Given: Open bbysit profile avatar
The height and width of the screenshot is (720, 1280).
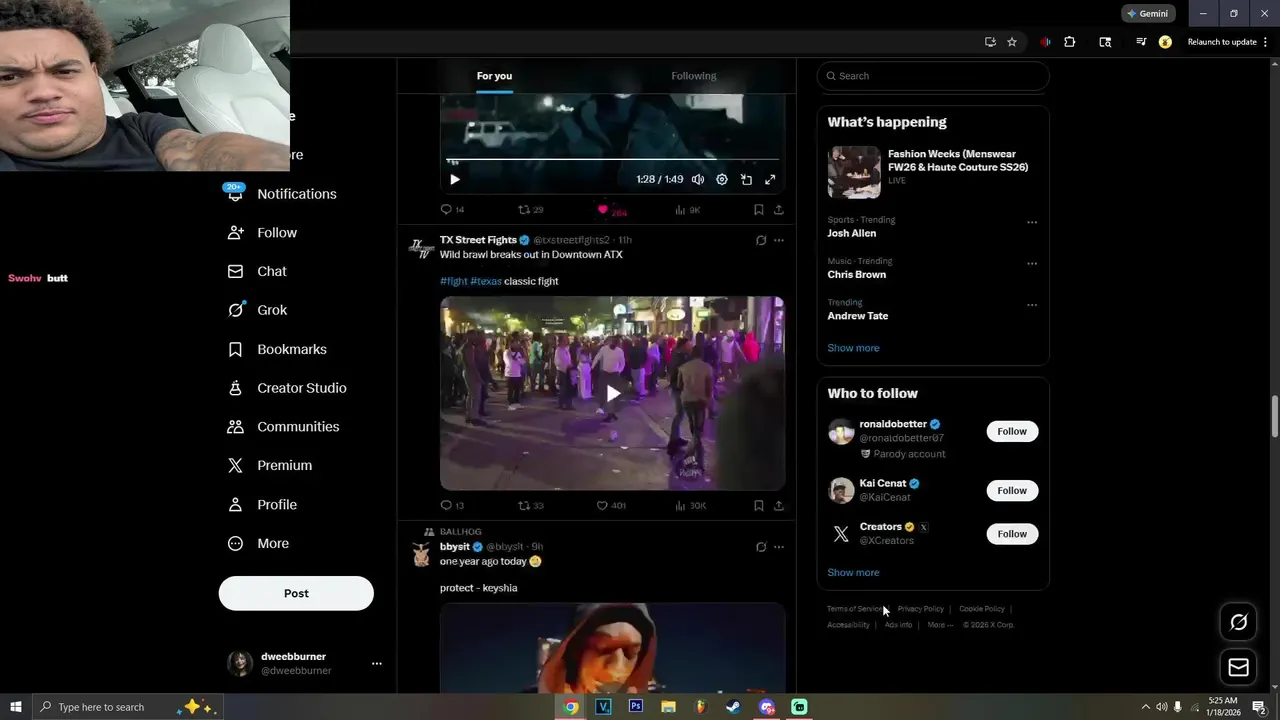Looking at the screenshot, I should click(x=421, y=555).
